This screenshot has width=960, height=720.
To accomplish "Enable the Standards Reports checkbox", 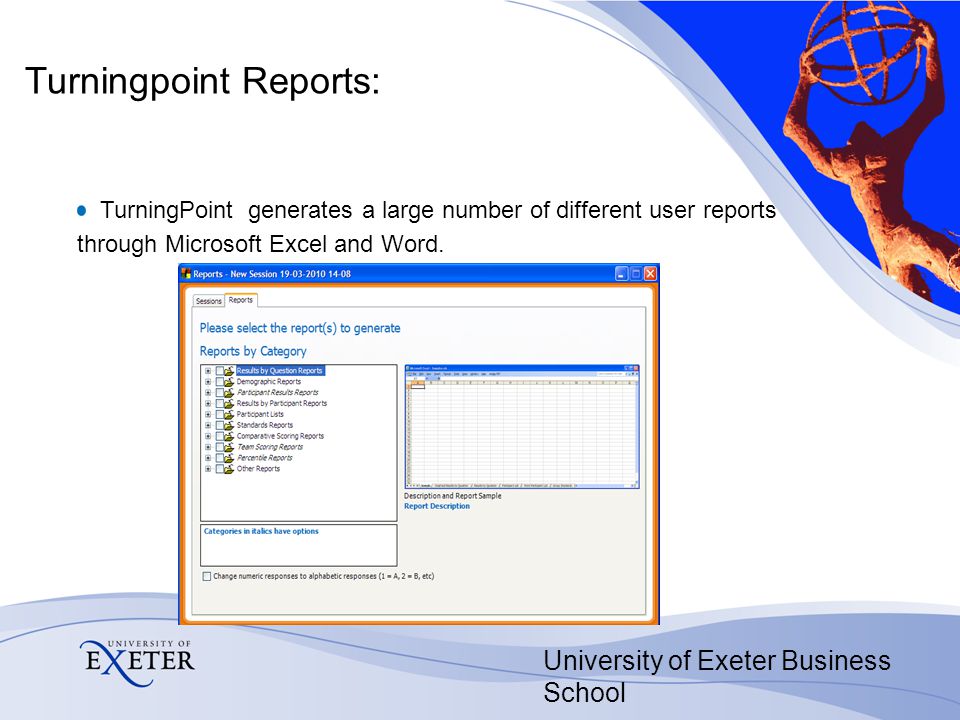I will pos(219,426).
